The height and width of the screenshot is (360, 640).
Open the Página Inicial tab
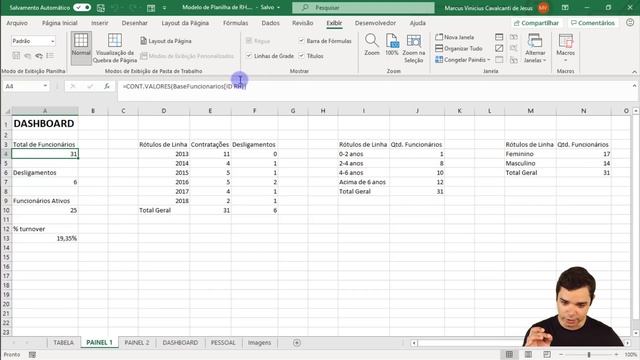60,23
